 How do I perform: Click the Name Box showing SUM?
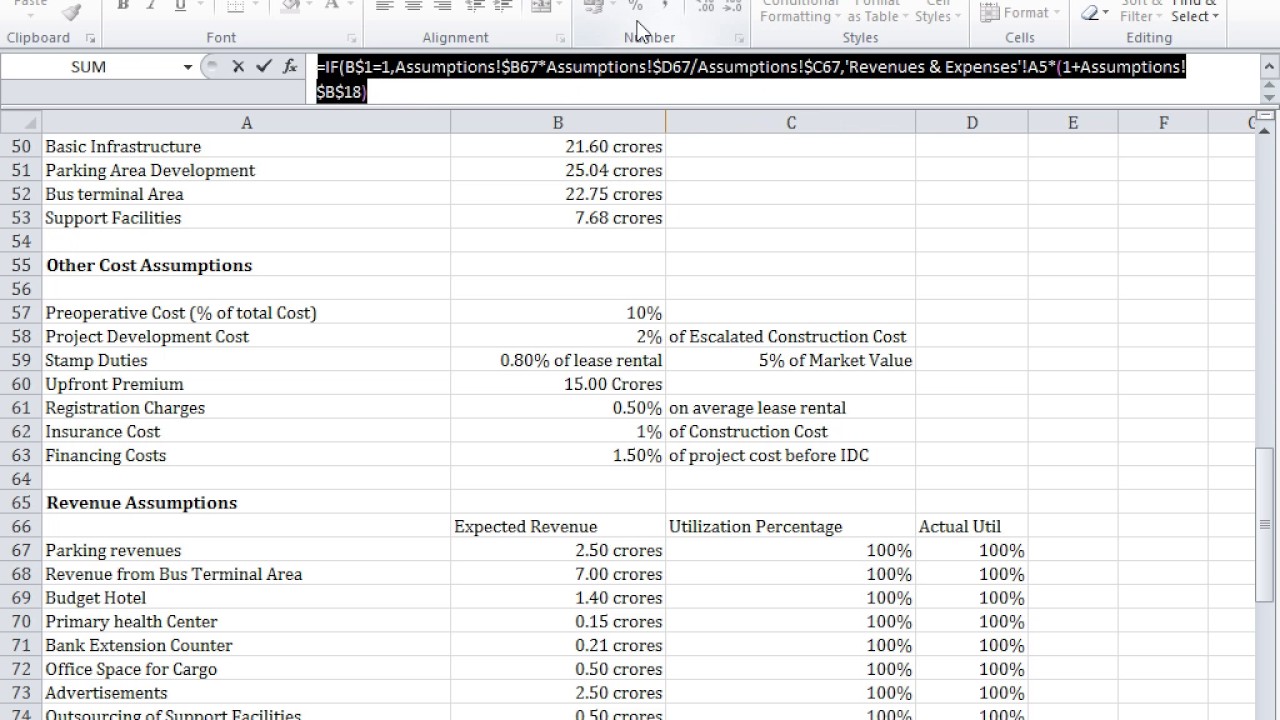tap(89, 67)
